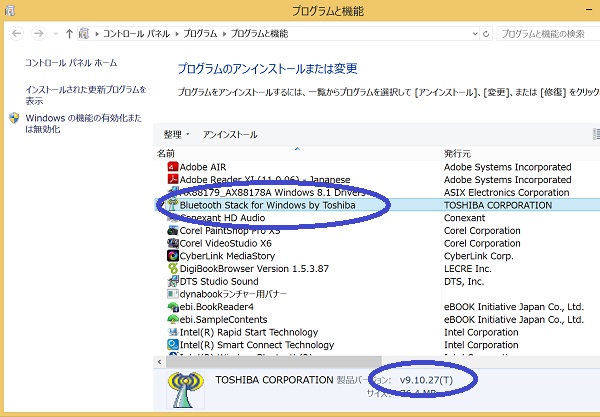Select ebi.BookReader4 entry
This screenshot has height=417, width=600.
point(217,307)
